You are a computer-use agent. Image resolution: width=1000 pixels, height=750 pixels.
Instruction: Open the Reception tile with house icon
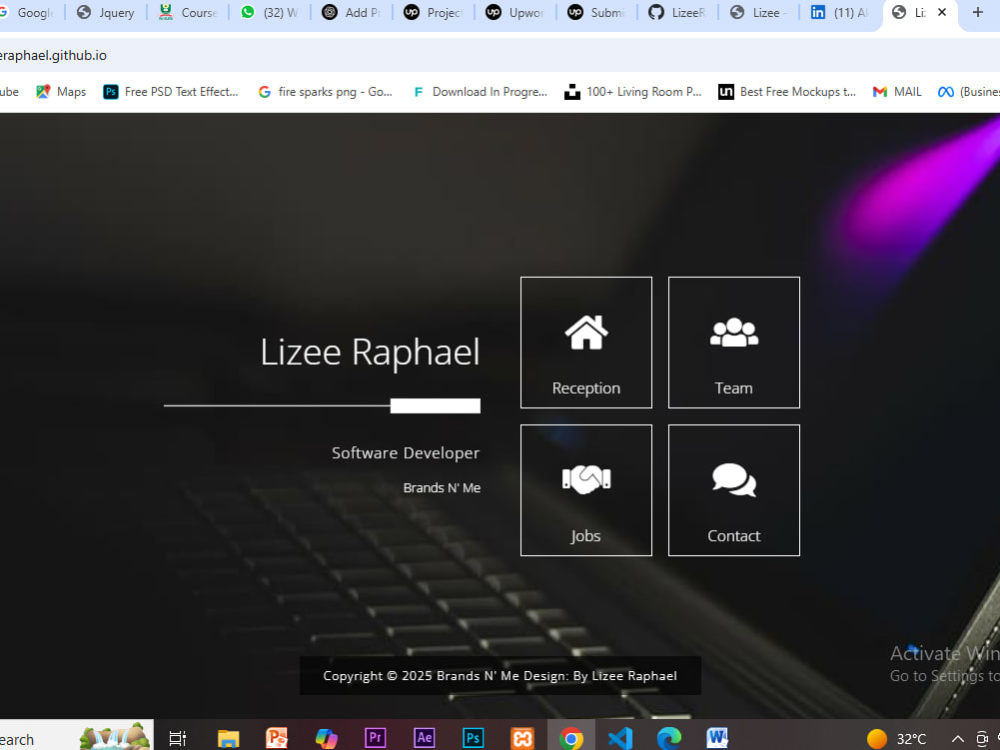pos(586,342)
